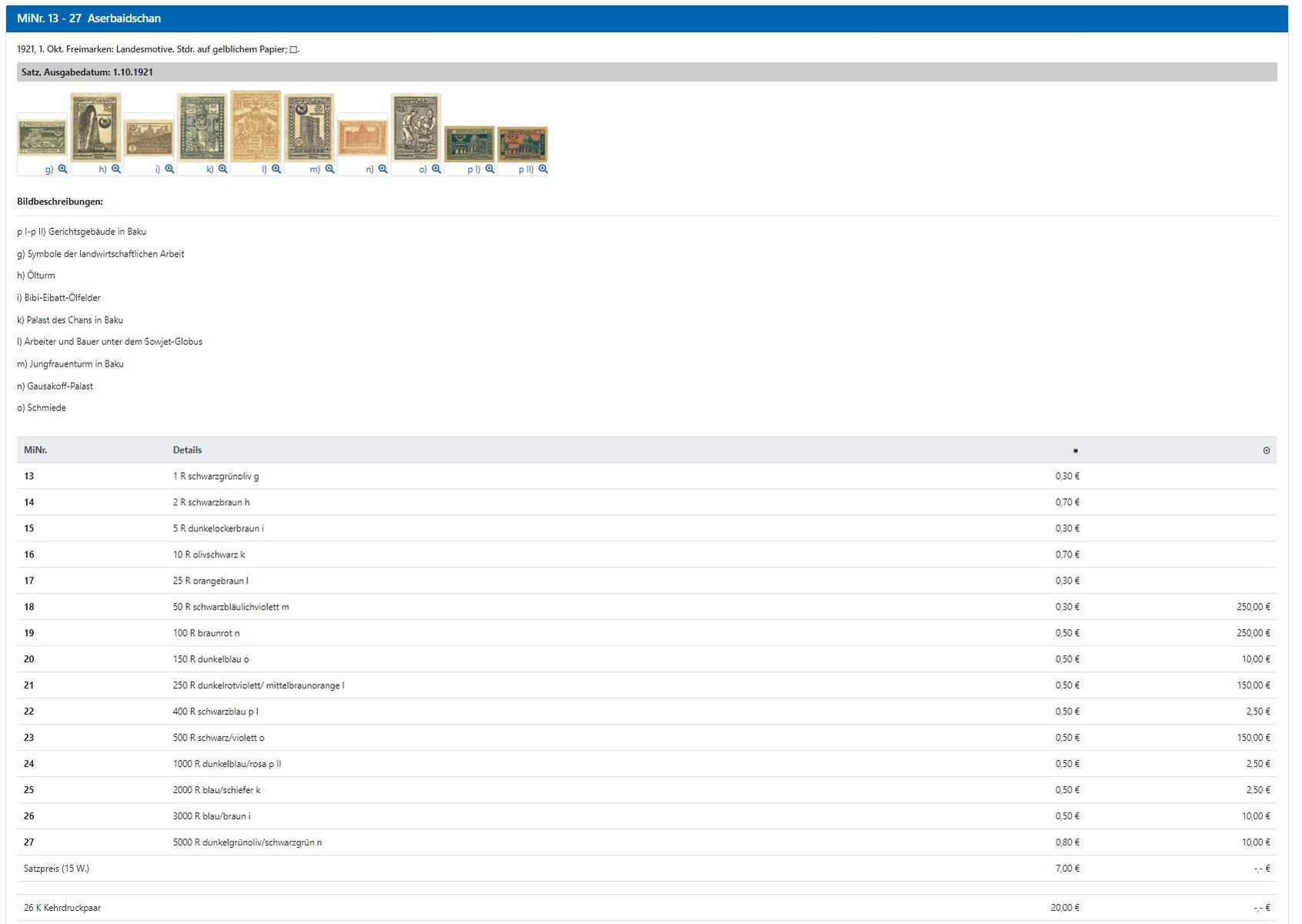This screenshot has height=924, width=1302.
Task: Zoom into stamp h) with magnifier icon
Action: [115, 169]
